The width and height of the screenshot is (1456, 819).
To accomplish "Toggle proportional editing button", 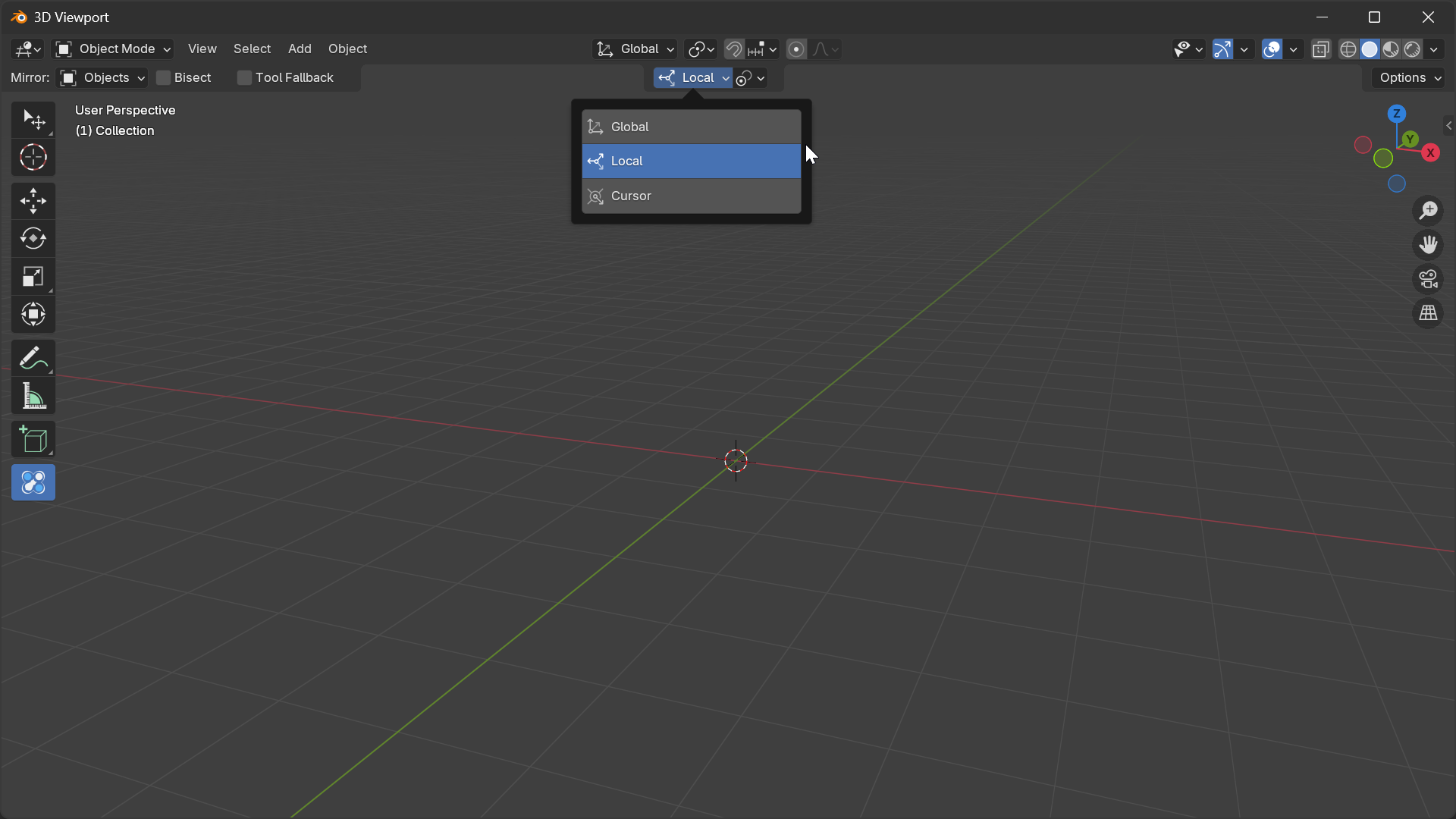I will point(796,49).
